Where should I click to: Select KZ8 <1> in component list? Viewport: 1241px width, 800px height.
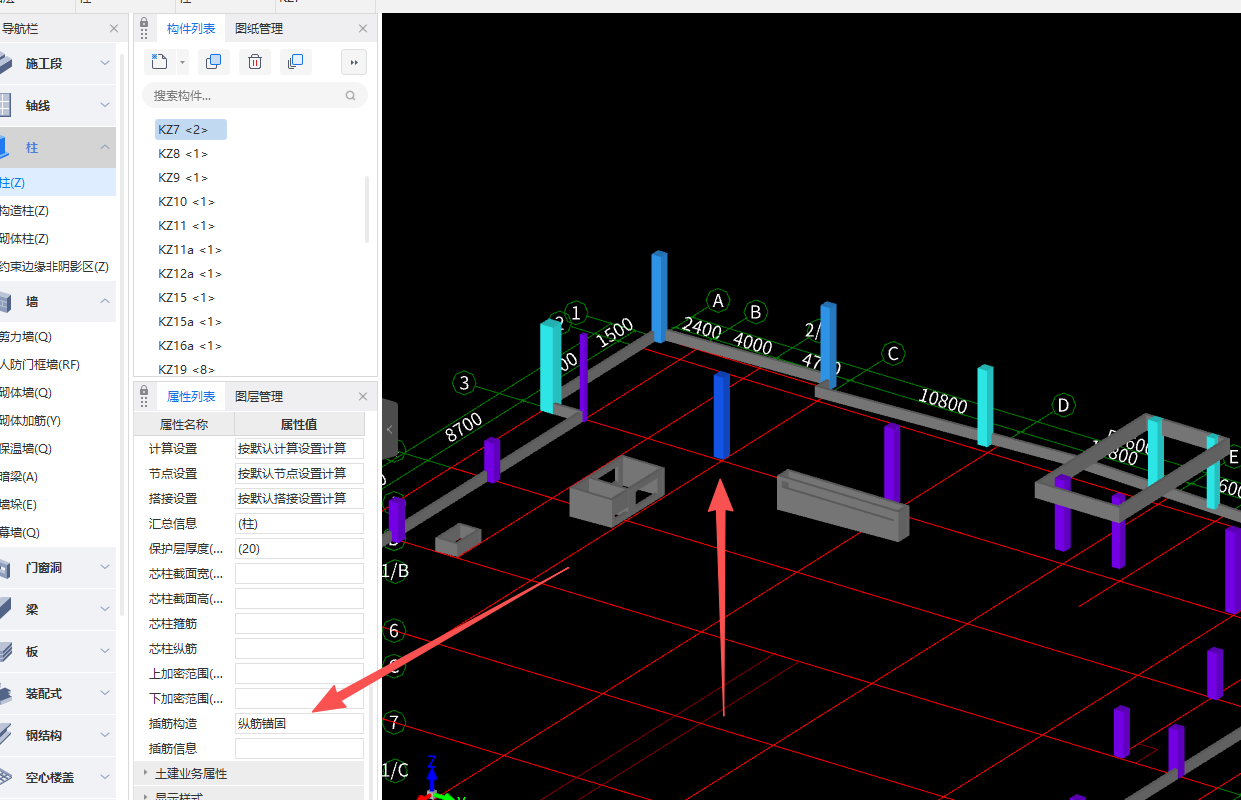pyautogui.click(x=183, y=154)
